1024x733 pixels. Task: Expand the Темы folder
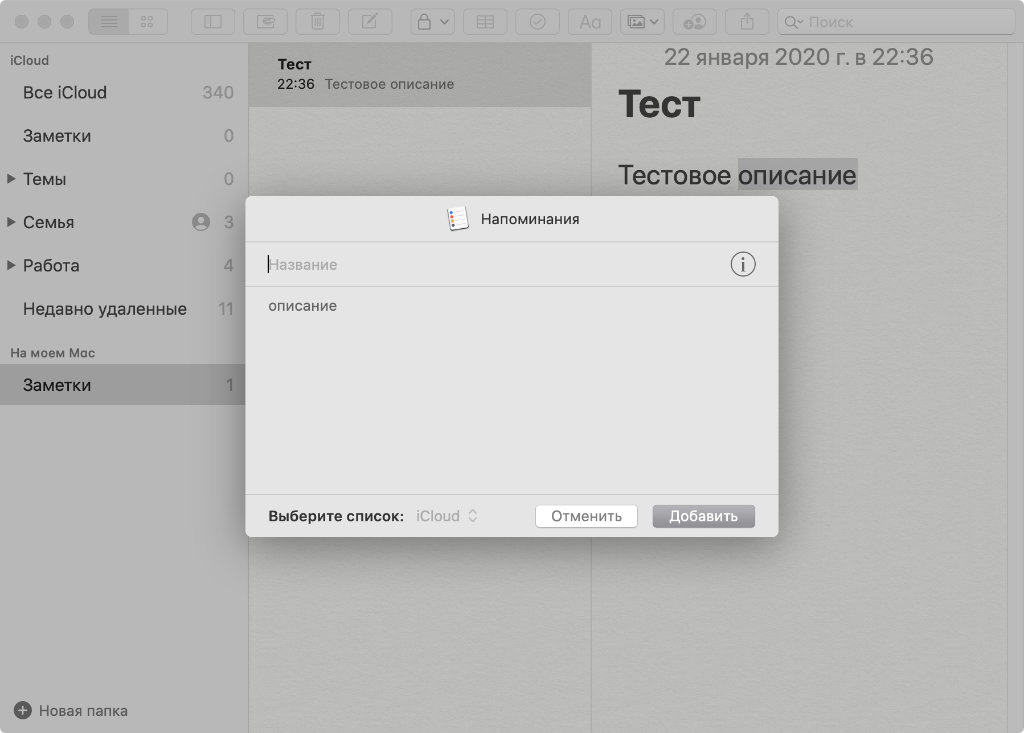click(11, 179)
